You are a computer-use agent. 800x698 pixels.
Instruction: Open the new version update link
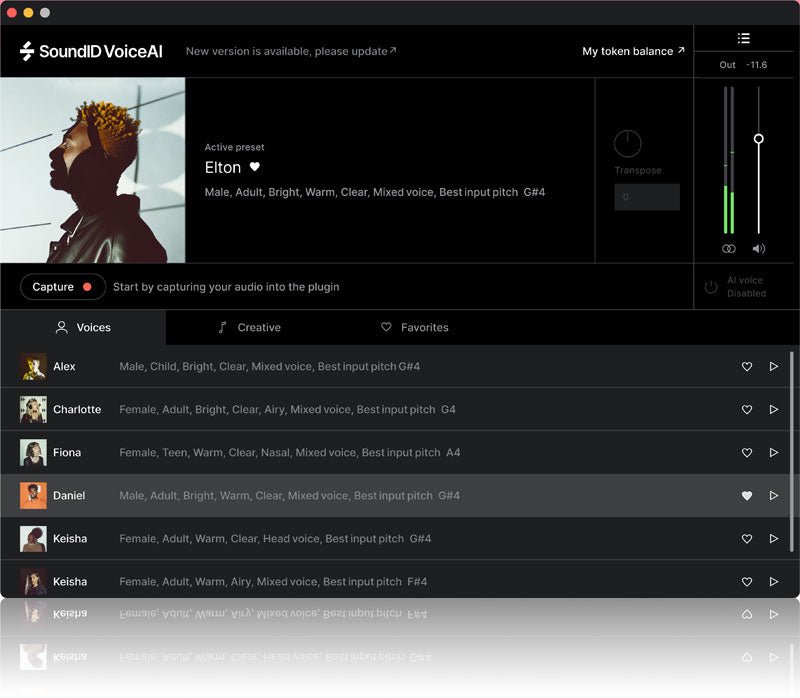pos(291,51)
